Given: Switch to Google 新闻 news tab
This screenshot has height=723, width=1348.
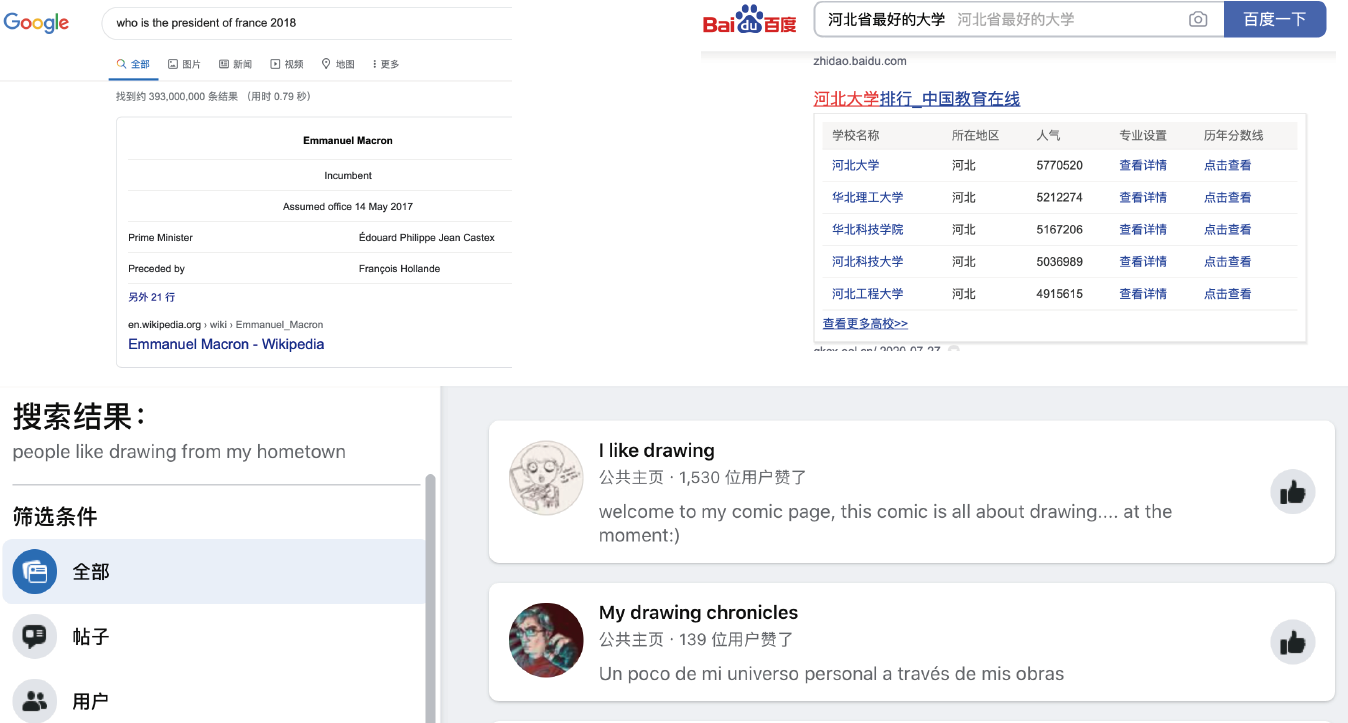Looking at the screenshot, I should (x=236, y=64).
